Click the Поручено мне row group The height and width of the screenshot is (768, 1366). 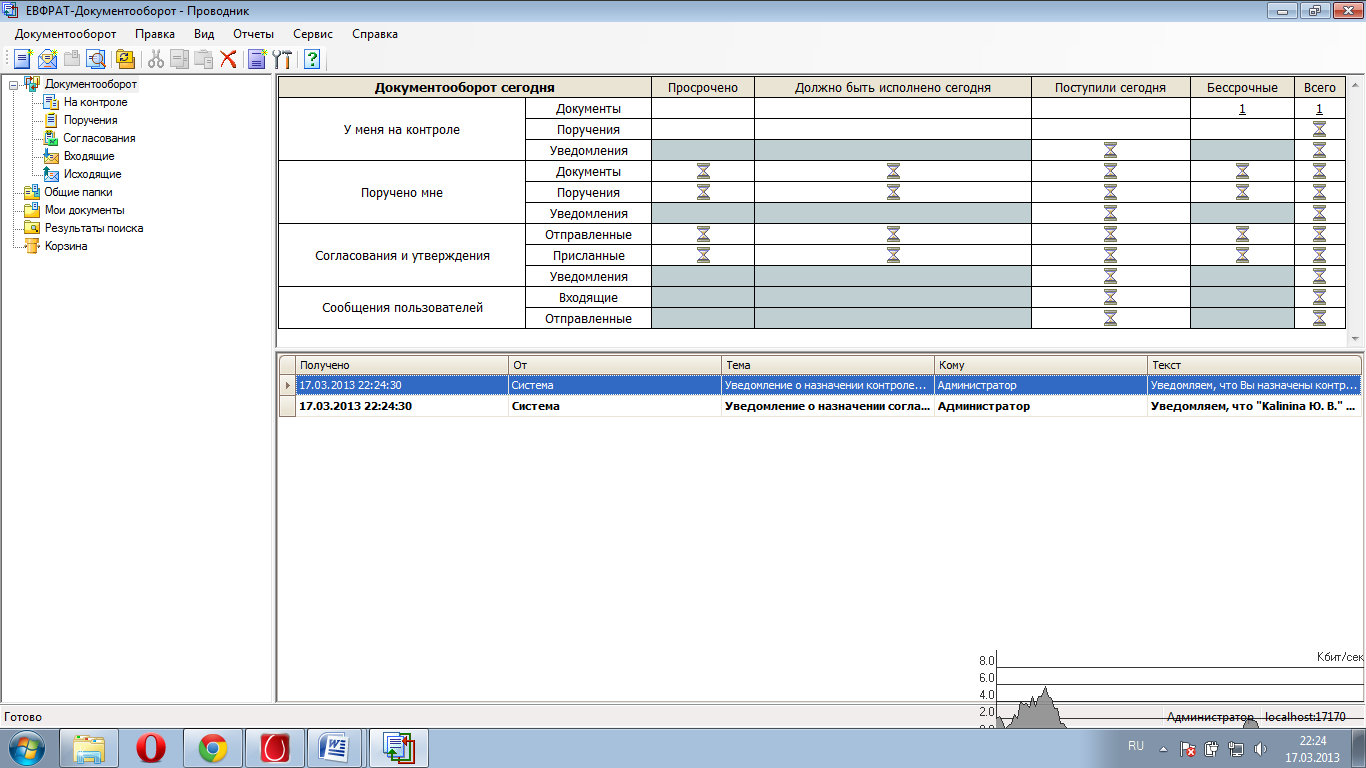point(401,193)
